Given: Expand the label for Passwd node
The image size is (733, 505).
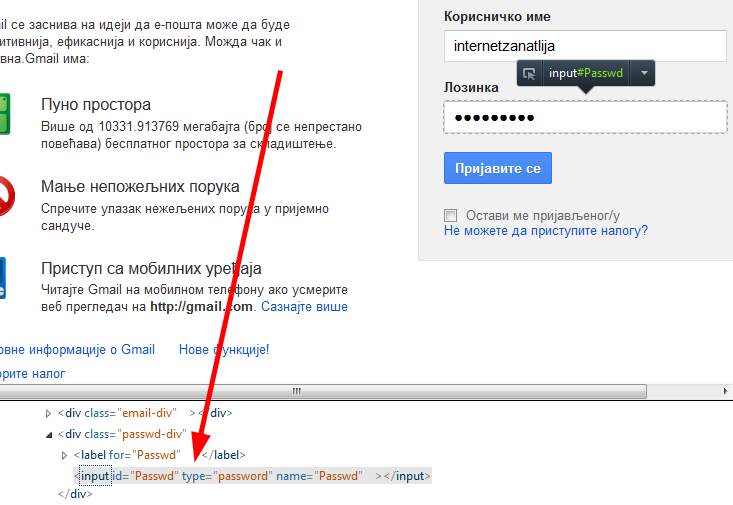Looking at the screenshot, I should [65, 455].
